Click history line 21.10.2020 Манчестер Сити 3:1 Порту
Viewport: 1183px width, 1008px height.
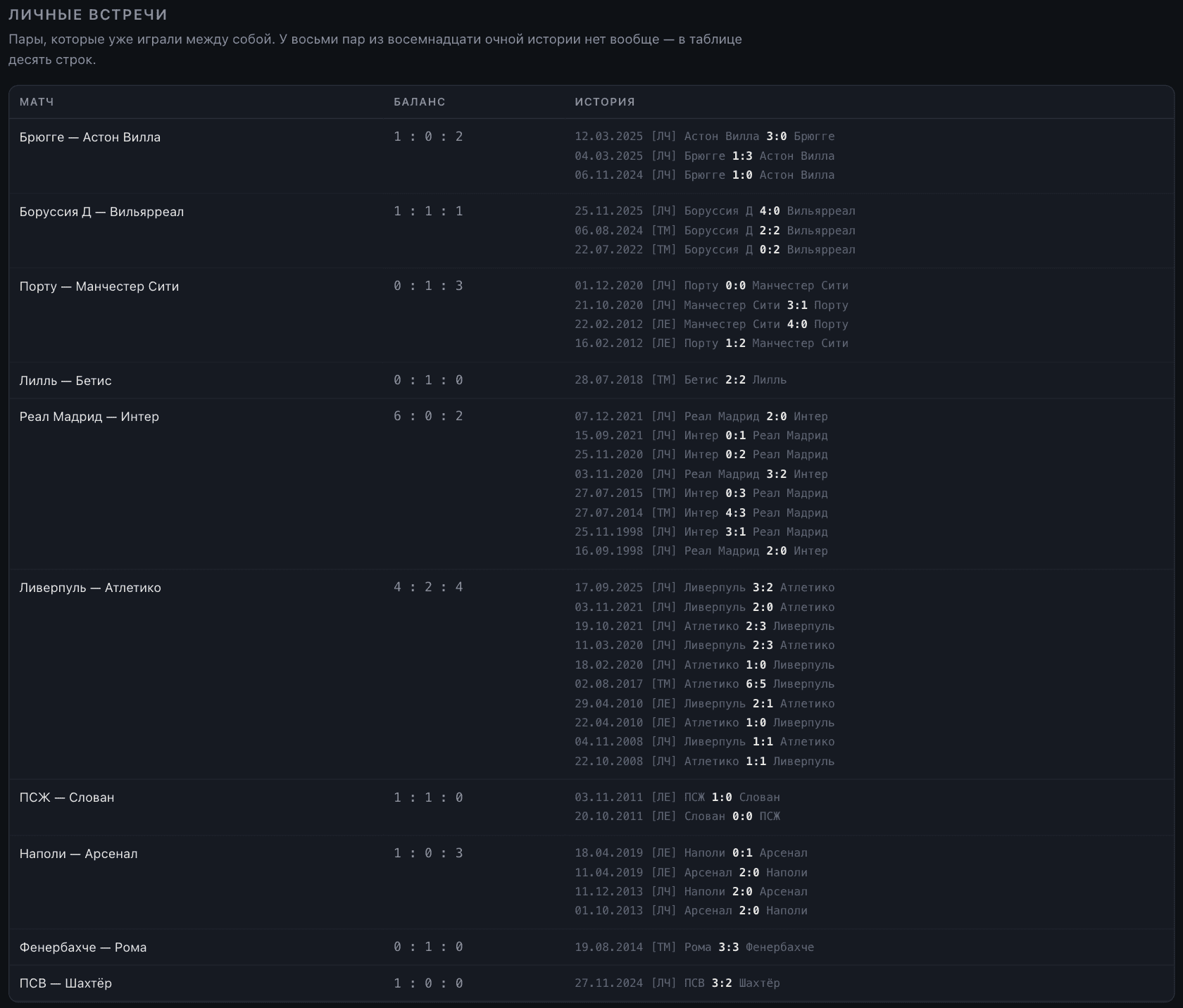pyautogui.click(x=711, y=305)
